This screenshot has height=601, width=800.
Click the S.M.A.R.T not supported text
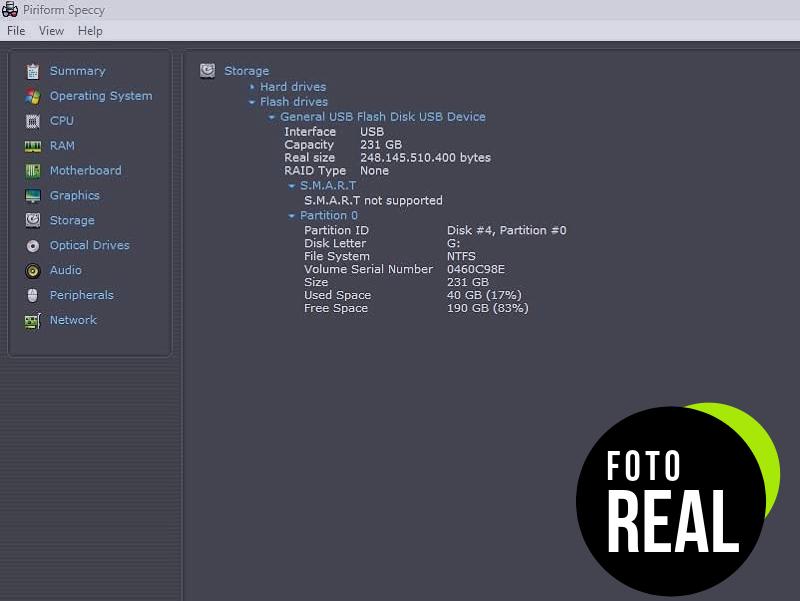click(373, 201)
